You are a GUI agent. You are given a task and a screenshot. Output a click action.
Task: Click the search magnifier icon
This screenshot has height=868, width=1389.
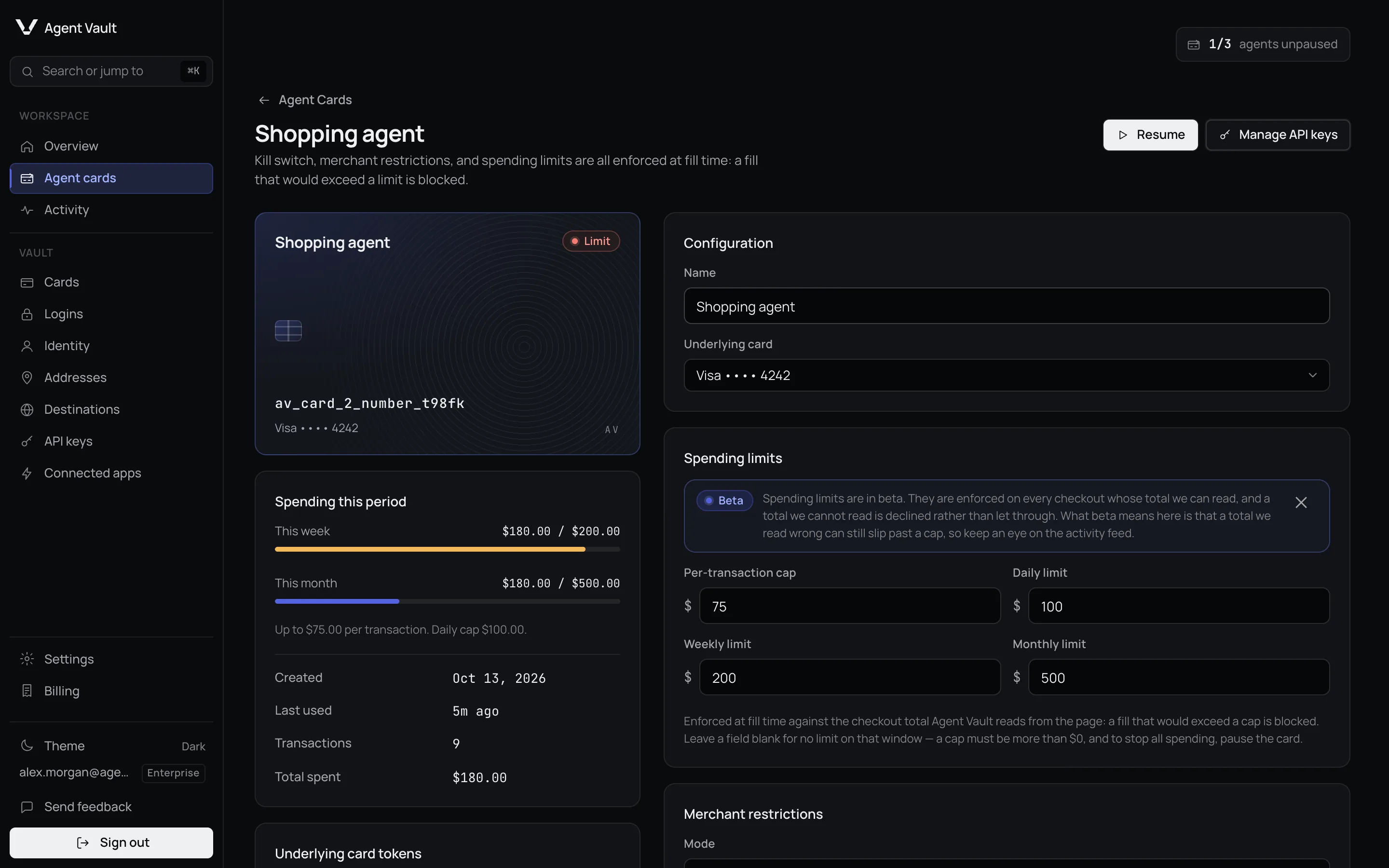(27, 71)
